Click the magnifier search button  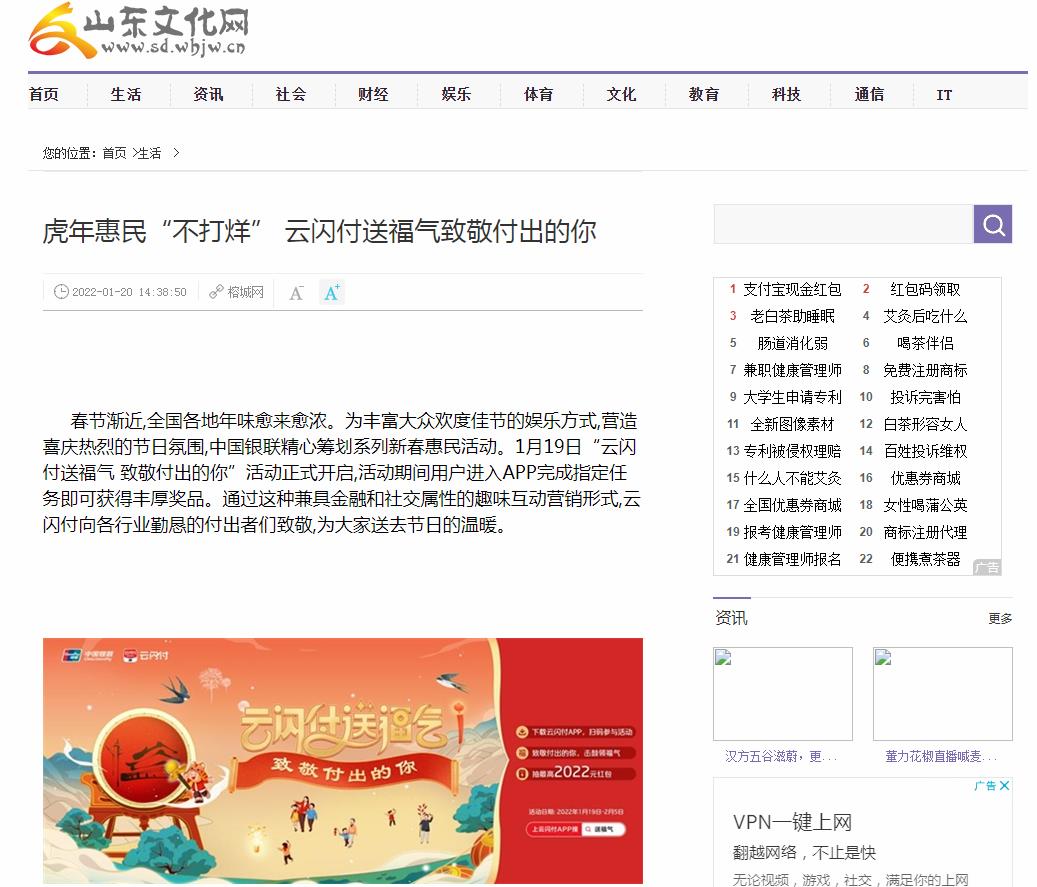click(993, 224)
